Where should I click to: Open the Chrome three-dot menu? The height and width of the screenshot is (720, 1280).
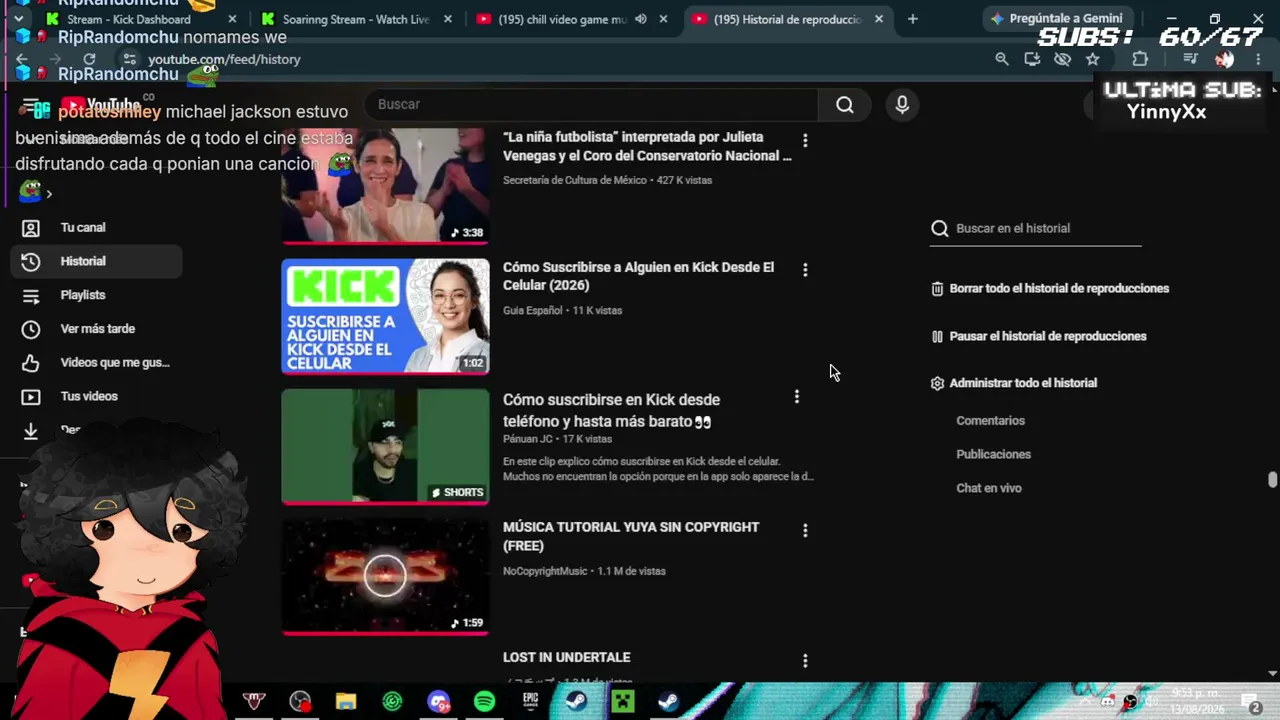(x=1258, y=59)
